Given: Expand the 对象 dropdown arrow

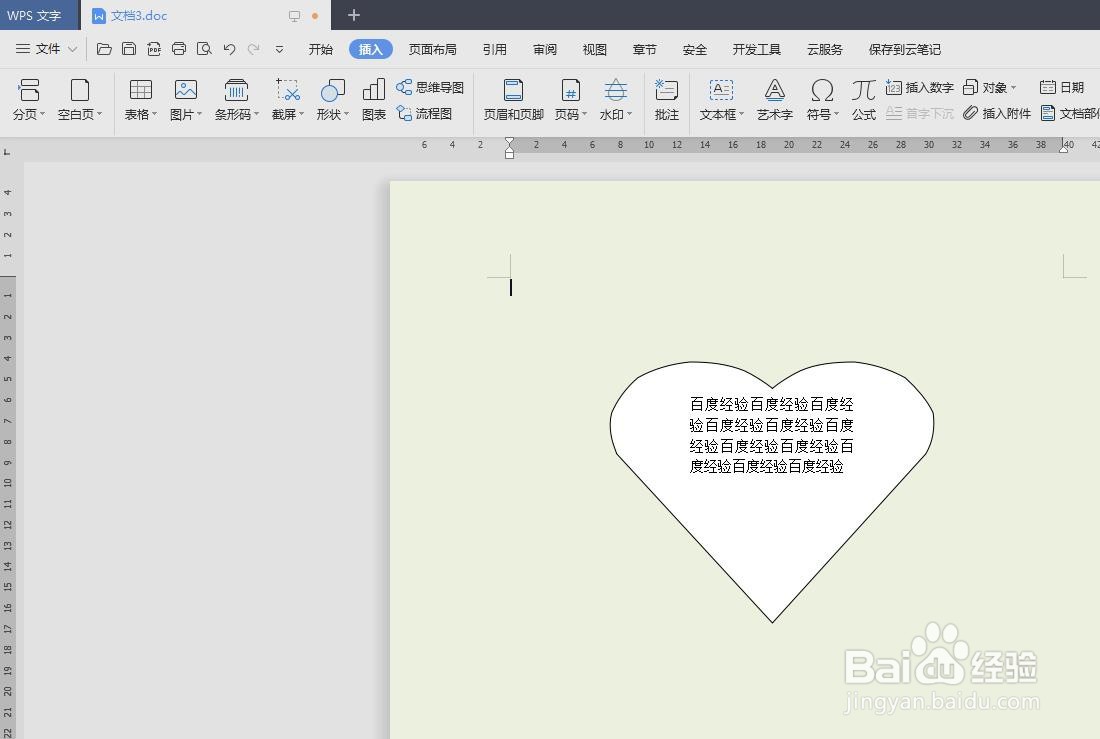Looking at the screenshot, I should (1014, 88).
